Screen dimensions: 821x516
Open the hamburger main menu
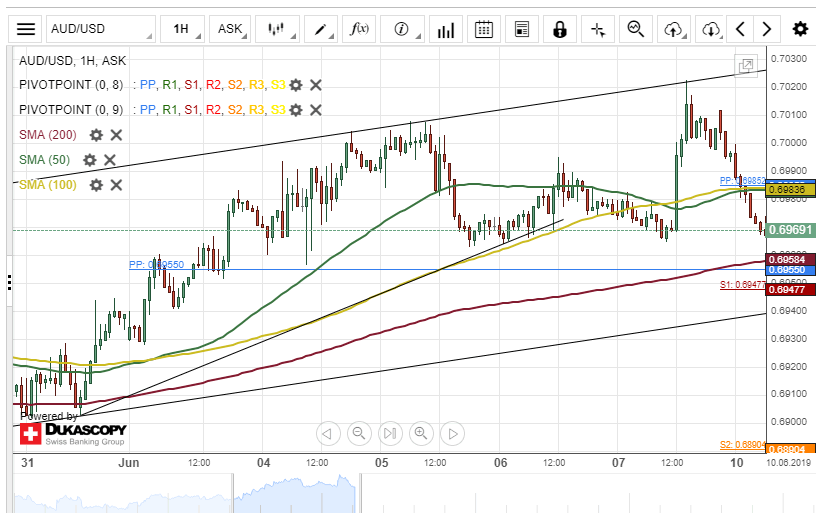click(x=26, y=29)
